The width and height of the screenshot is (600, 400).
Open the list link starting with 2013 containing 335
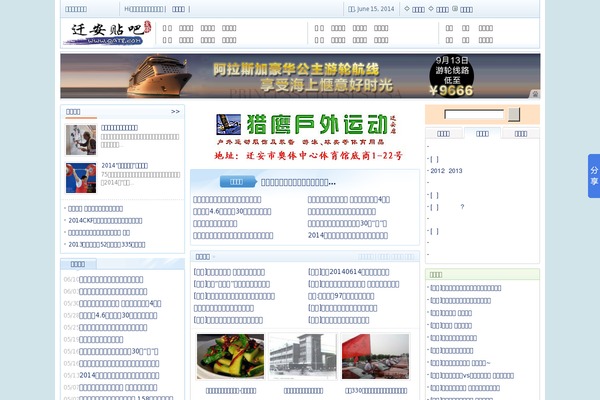coord(106,244)
